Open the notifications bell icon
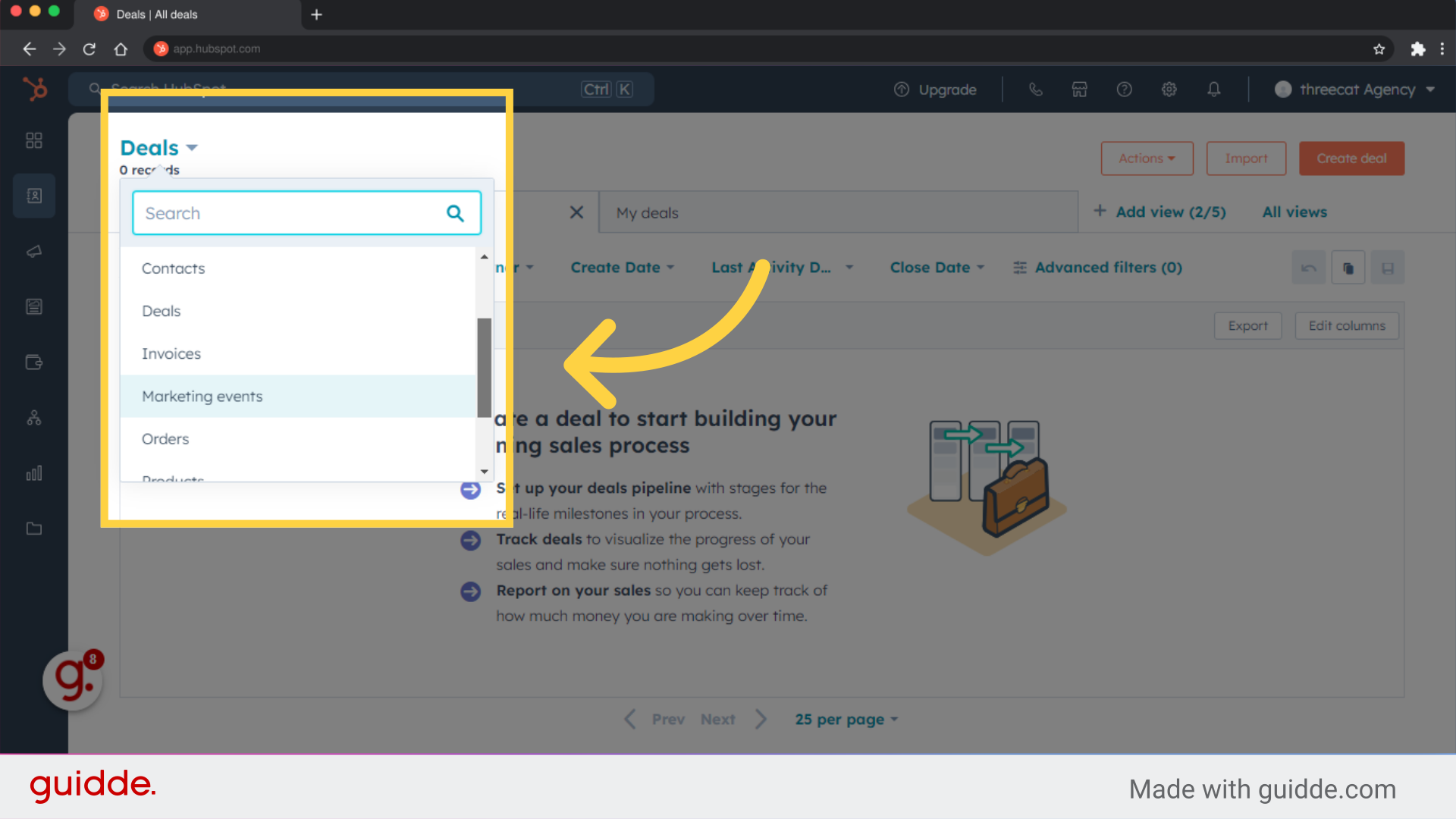This screenshot has height=819, width=1456. tap(1213, 89)
